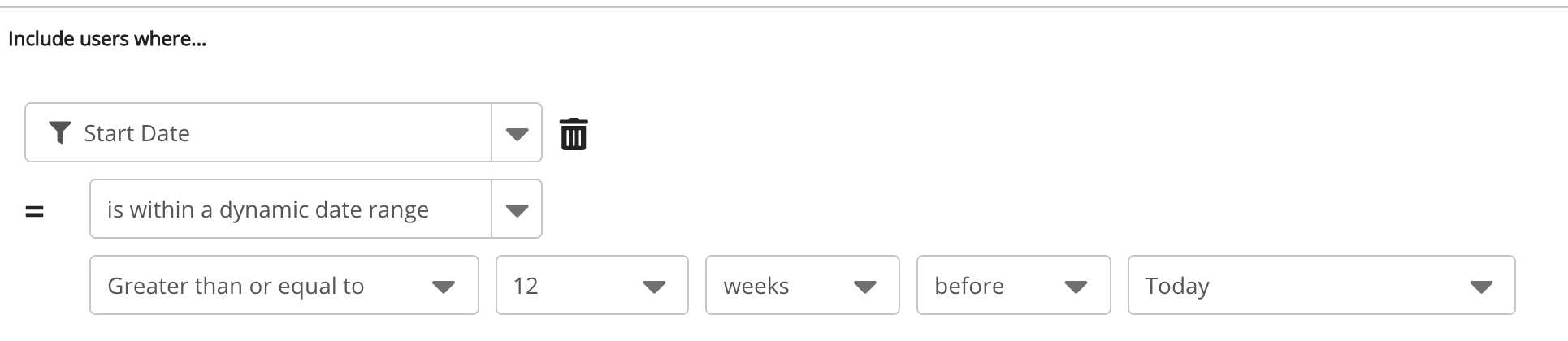Open the arrow next to value 12

654,286
